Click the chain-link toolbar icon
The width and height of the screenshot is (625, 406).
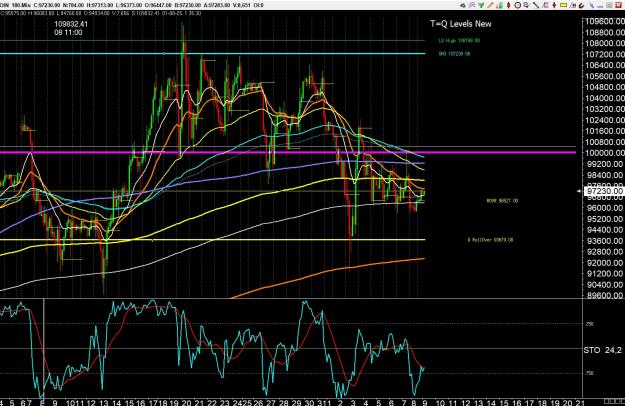coord(472,5)
